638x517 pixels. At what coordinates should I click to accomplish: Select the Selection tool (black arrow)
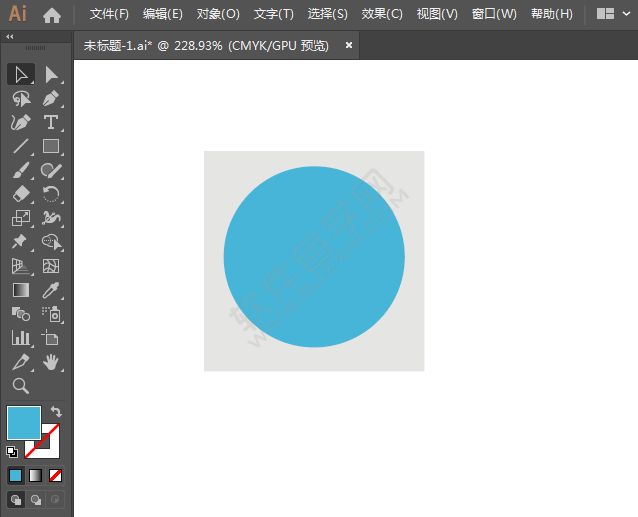pos(21,74)
